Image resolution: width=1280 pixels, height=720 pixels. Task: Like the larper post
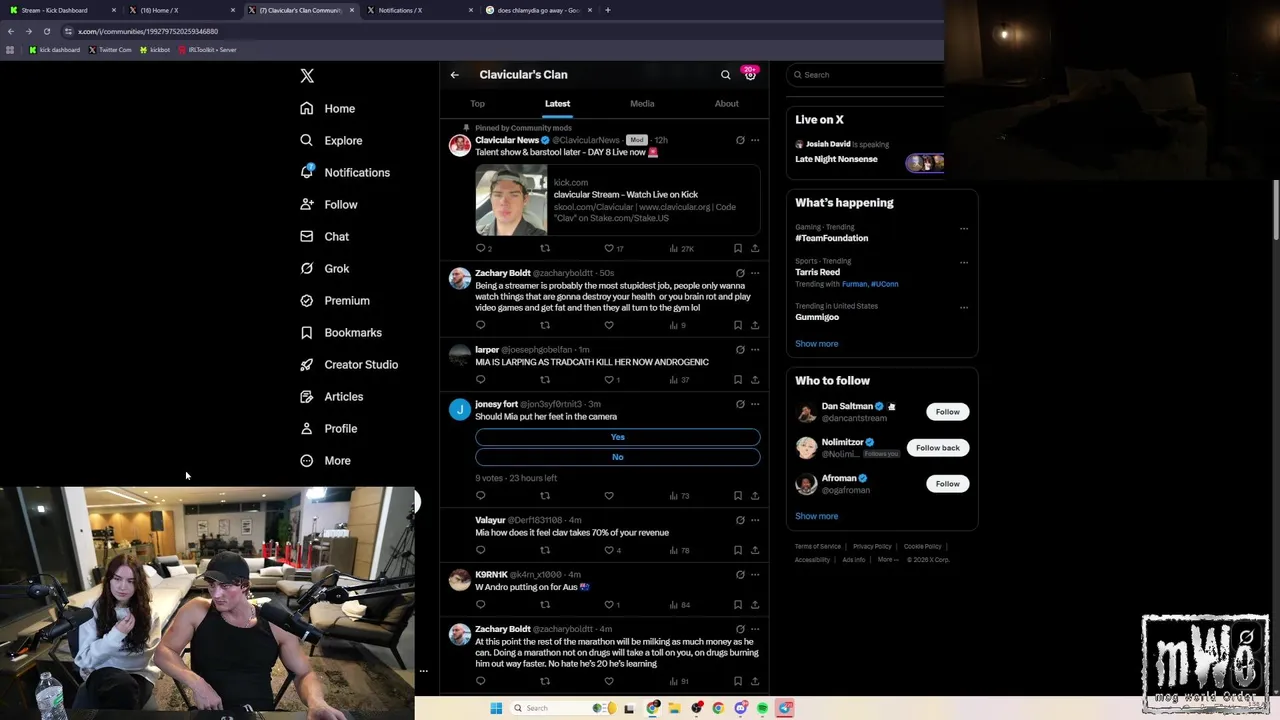tap(612, 380)
